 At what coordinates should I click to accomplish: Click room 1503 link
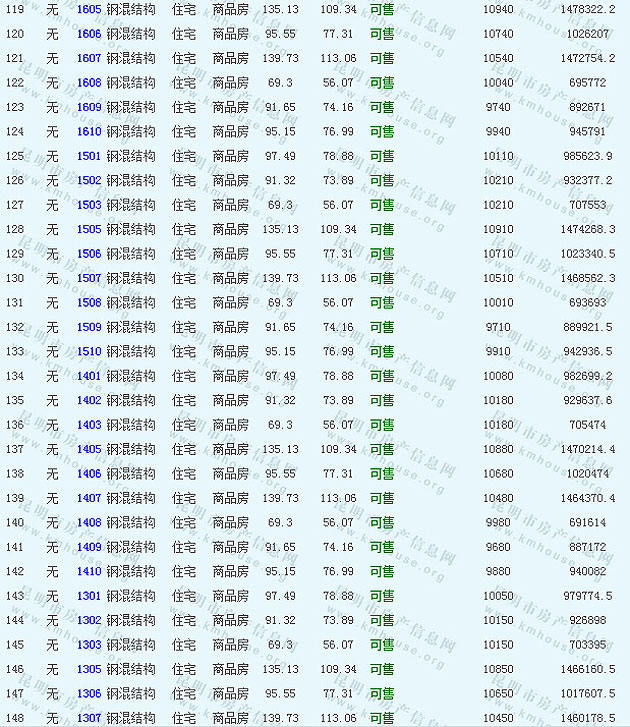click(x=89, y=205)
